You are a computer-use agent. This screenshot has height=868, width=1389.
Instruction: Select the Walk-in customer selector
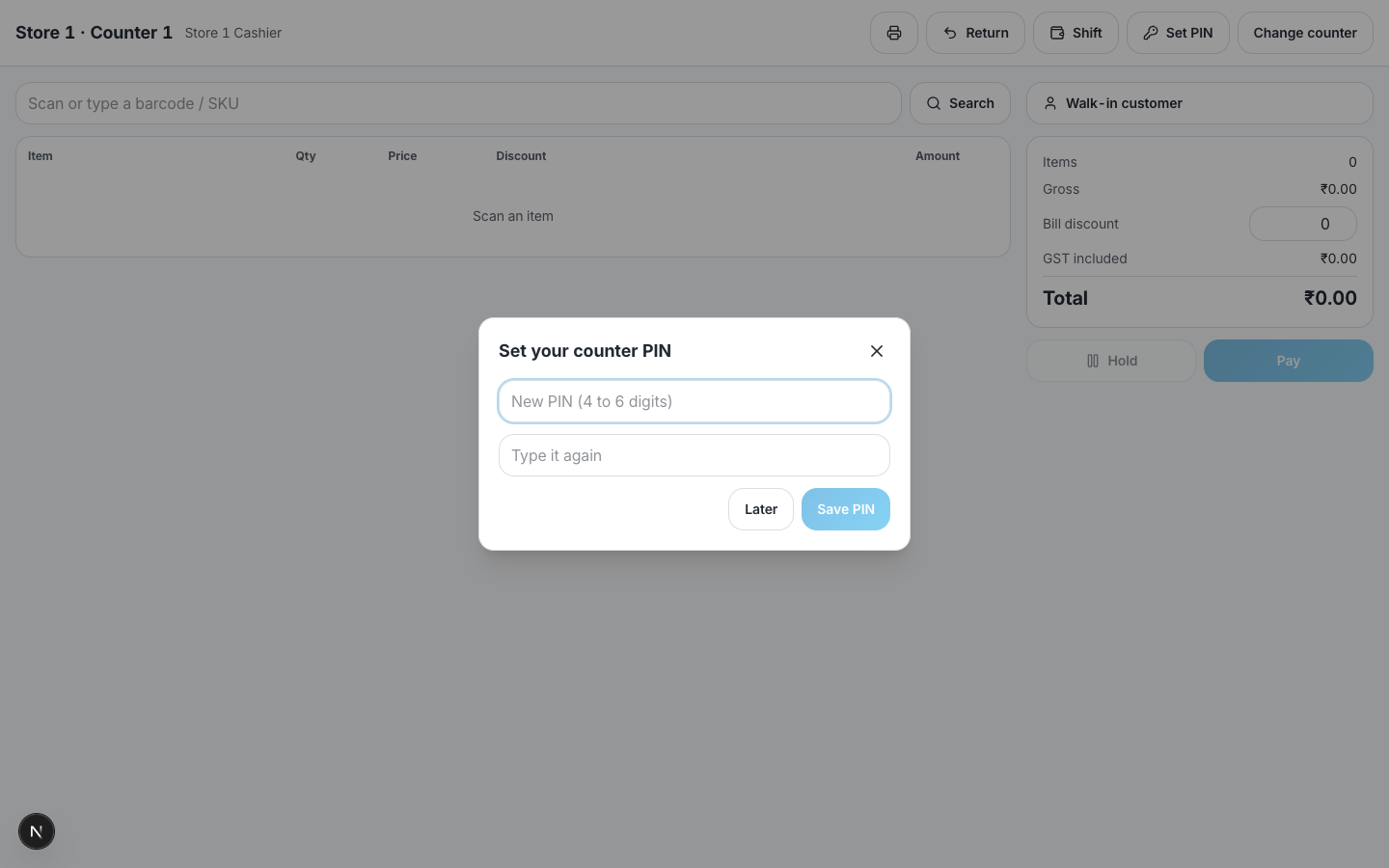(x=1200, y=103)
